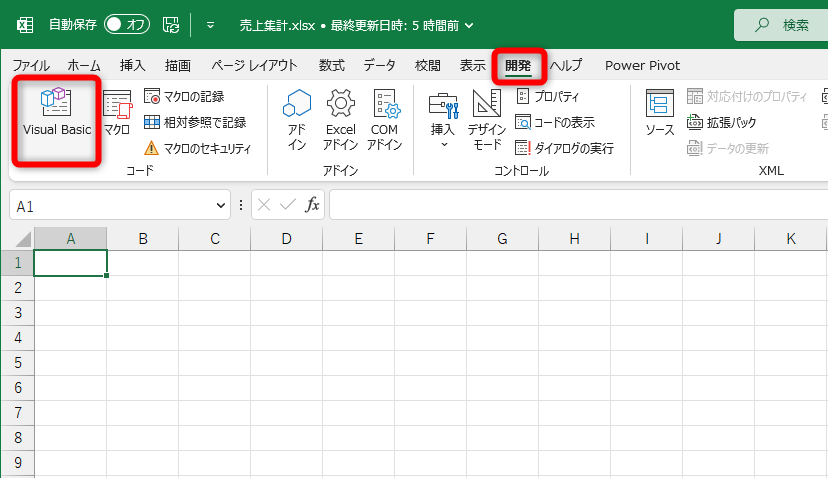Open 拡張パック (Expansion Packs)
The image size is (828, 478).
(721, 122)
